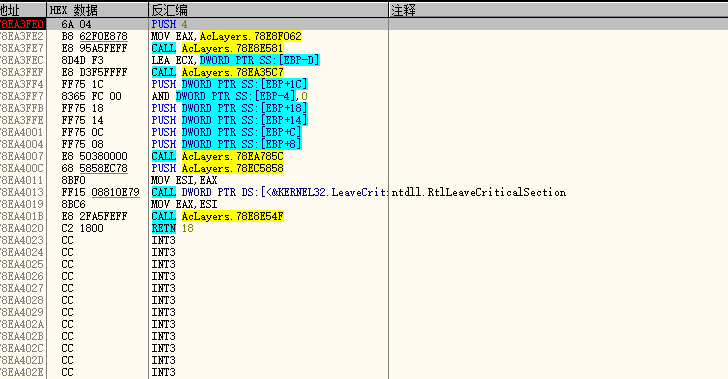Select the highlighted address 8EA3FE0
Image resolution: width=728 pixels, height=379 pixels.
point(22,24)
